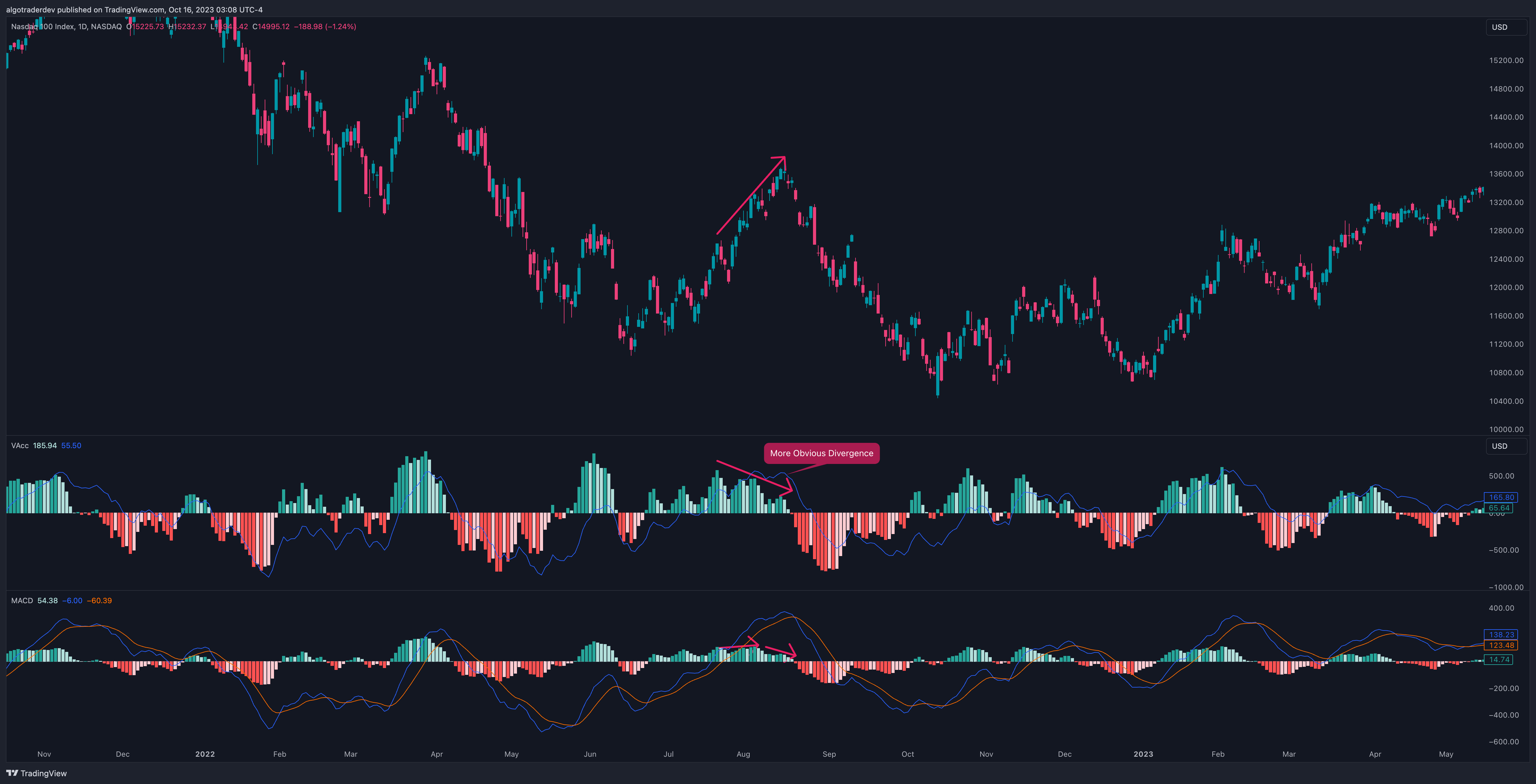Screen dimensions: 1536x784
Task: Click the −1000.00 label on the VAcc scale
Action: click(x=1506, y=587)
